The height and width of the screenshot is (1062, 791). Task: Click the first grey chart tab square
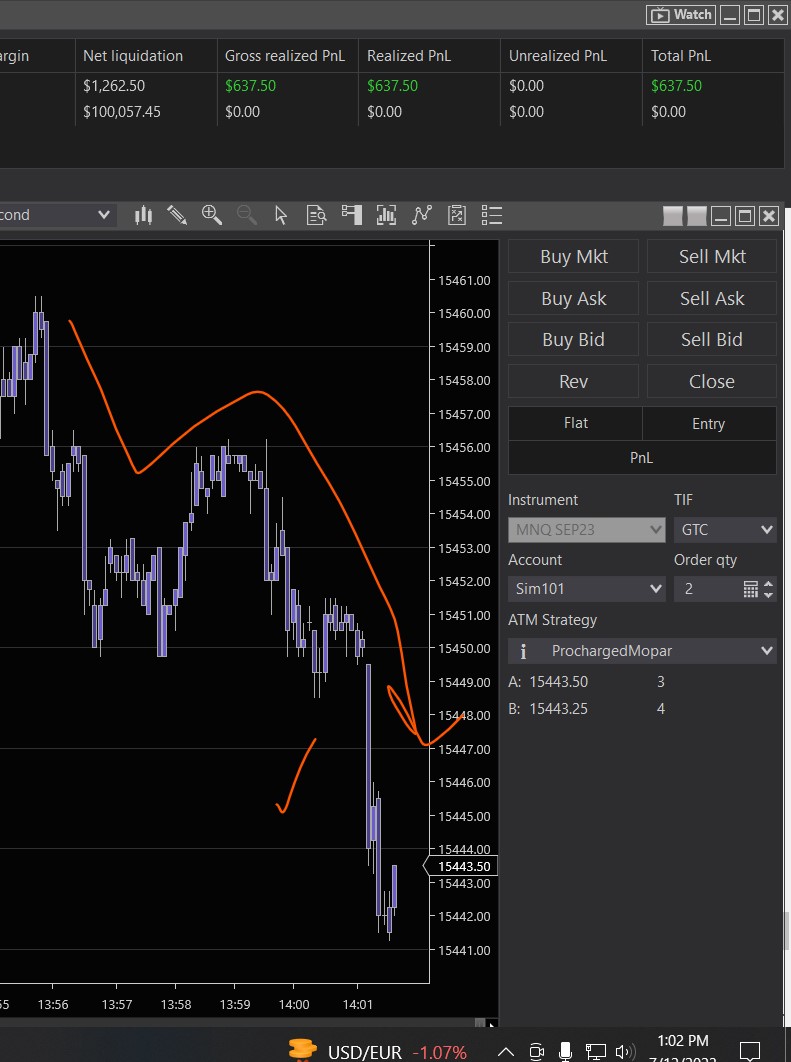(x=672, y=216)
